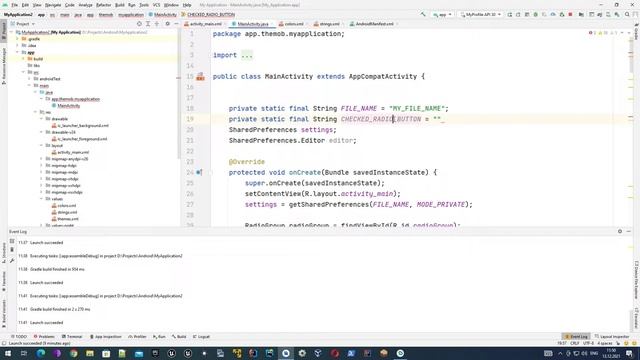640x360 pixels.
Task: Open the Terminal tool window
Action: click(x=72, y=337)
